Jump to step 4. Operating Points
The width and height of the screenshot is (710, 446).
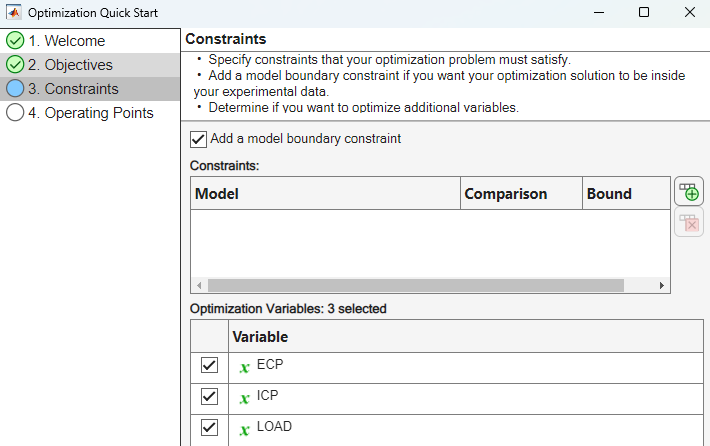coord(90,113)
